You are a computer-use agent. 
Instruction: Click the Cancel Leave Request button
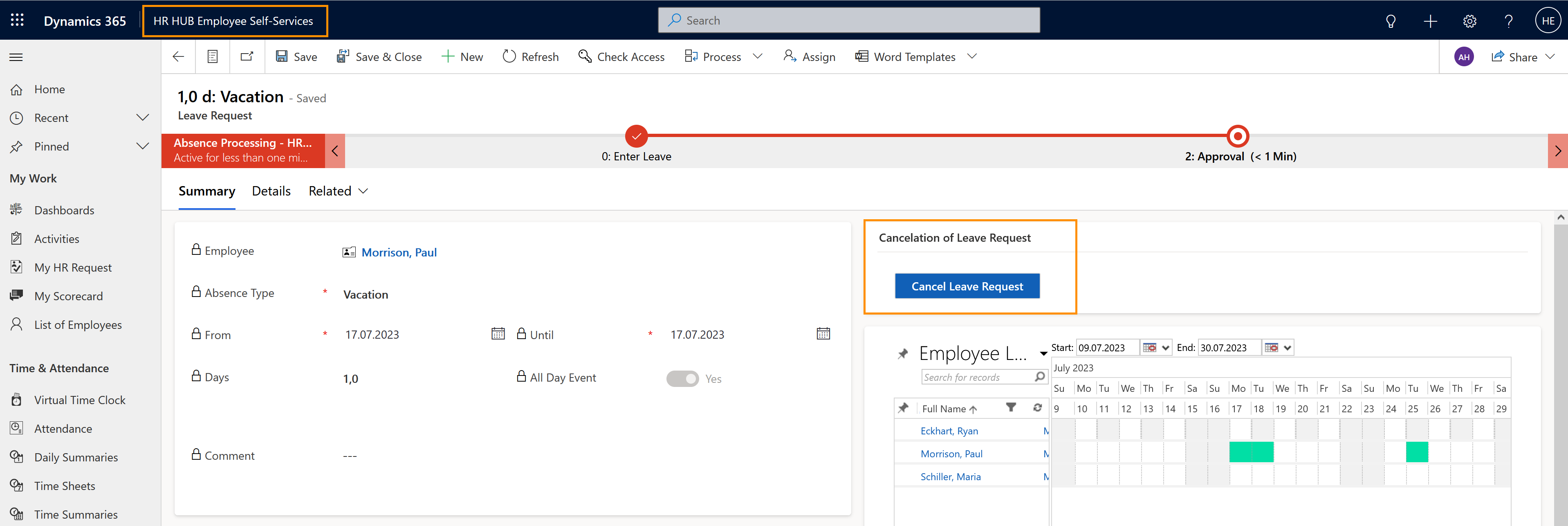click(967, 286)
